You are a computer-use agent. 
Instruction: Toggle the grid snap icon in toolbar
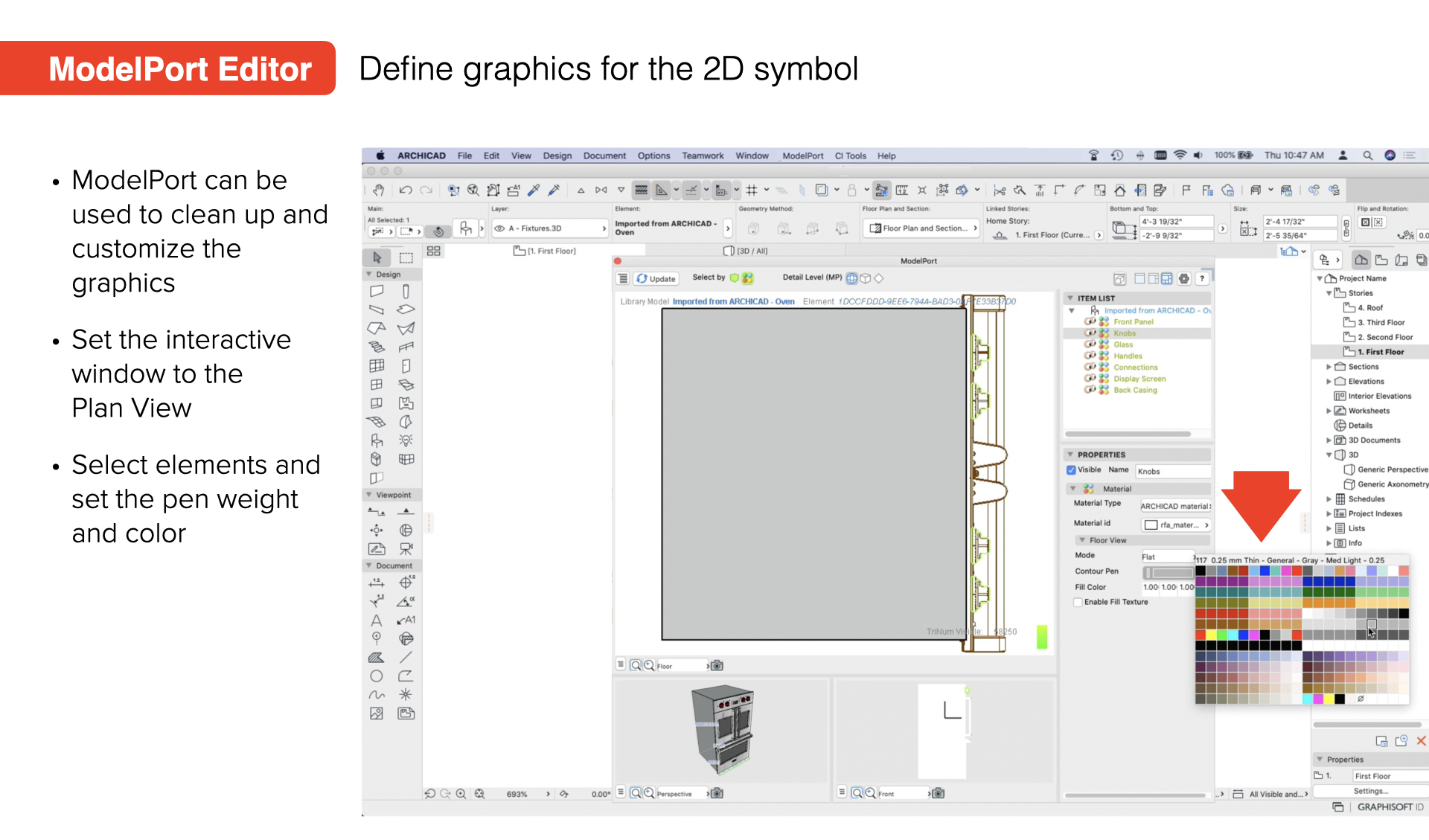pyautogui.click(x=752, y=190)
